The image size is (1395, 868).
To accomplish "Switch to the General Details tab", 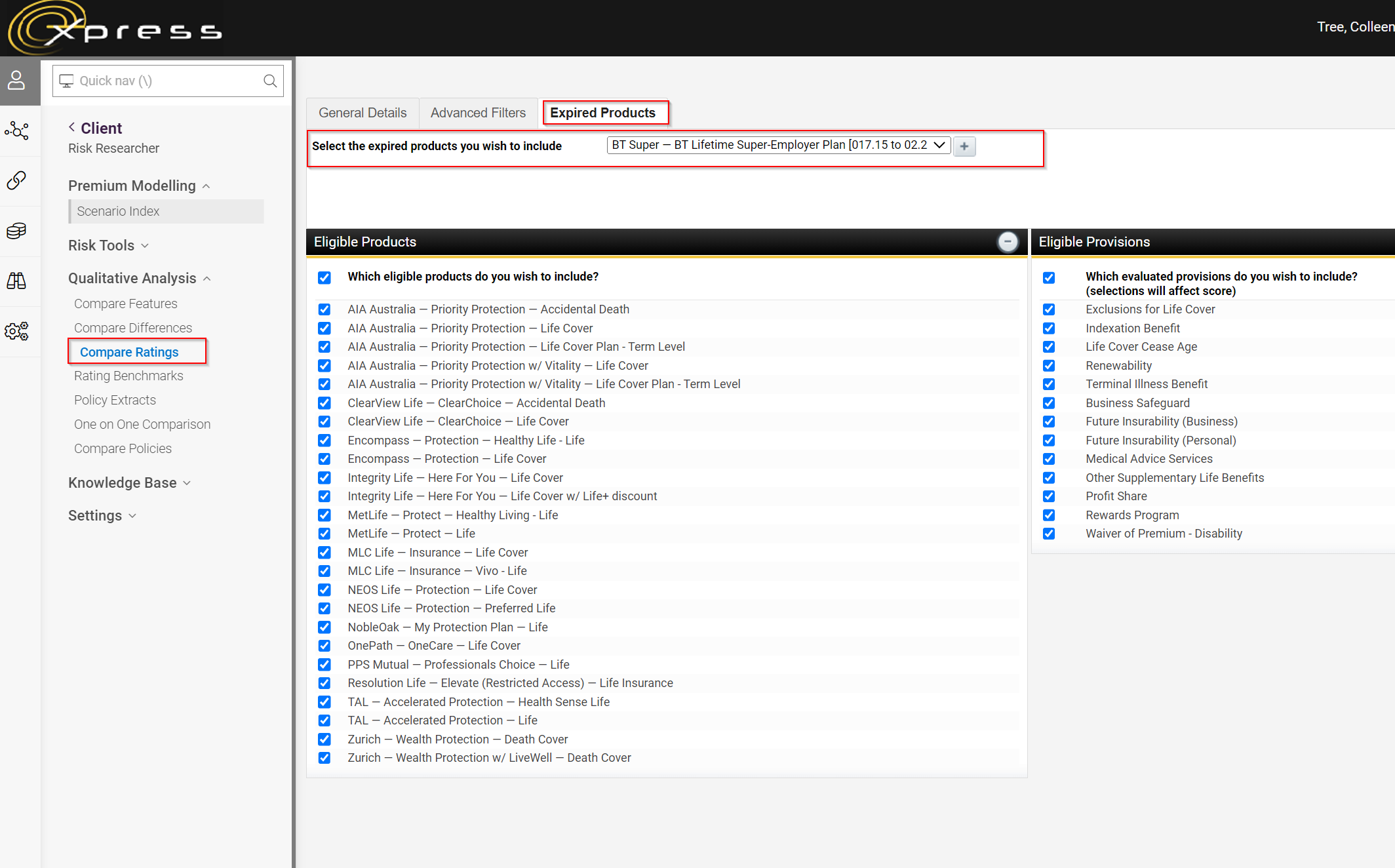I will pyautogui.click(x=363, y=113).
